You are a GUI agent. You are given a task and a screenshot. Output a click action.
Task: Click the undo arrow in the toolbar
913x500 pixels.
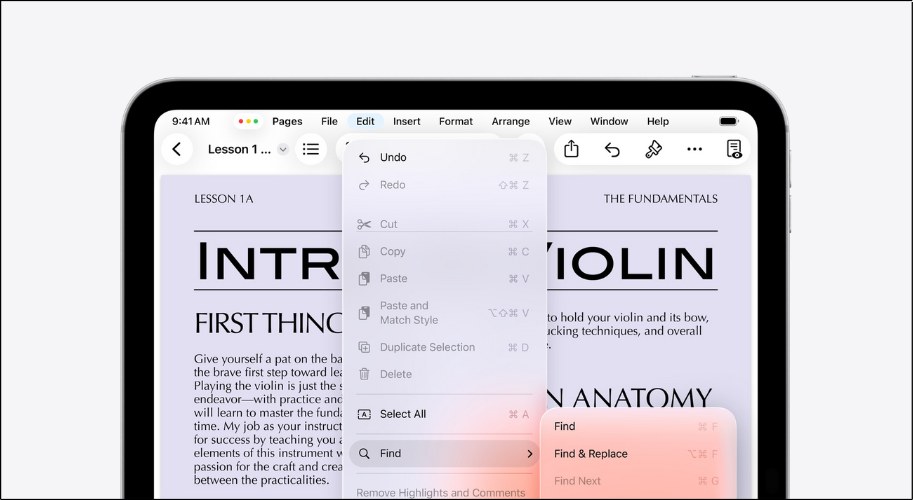(x=612, y=149)
